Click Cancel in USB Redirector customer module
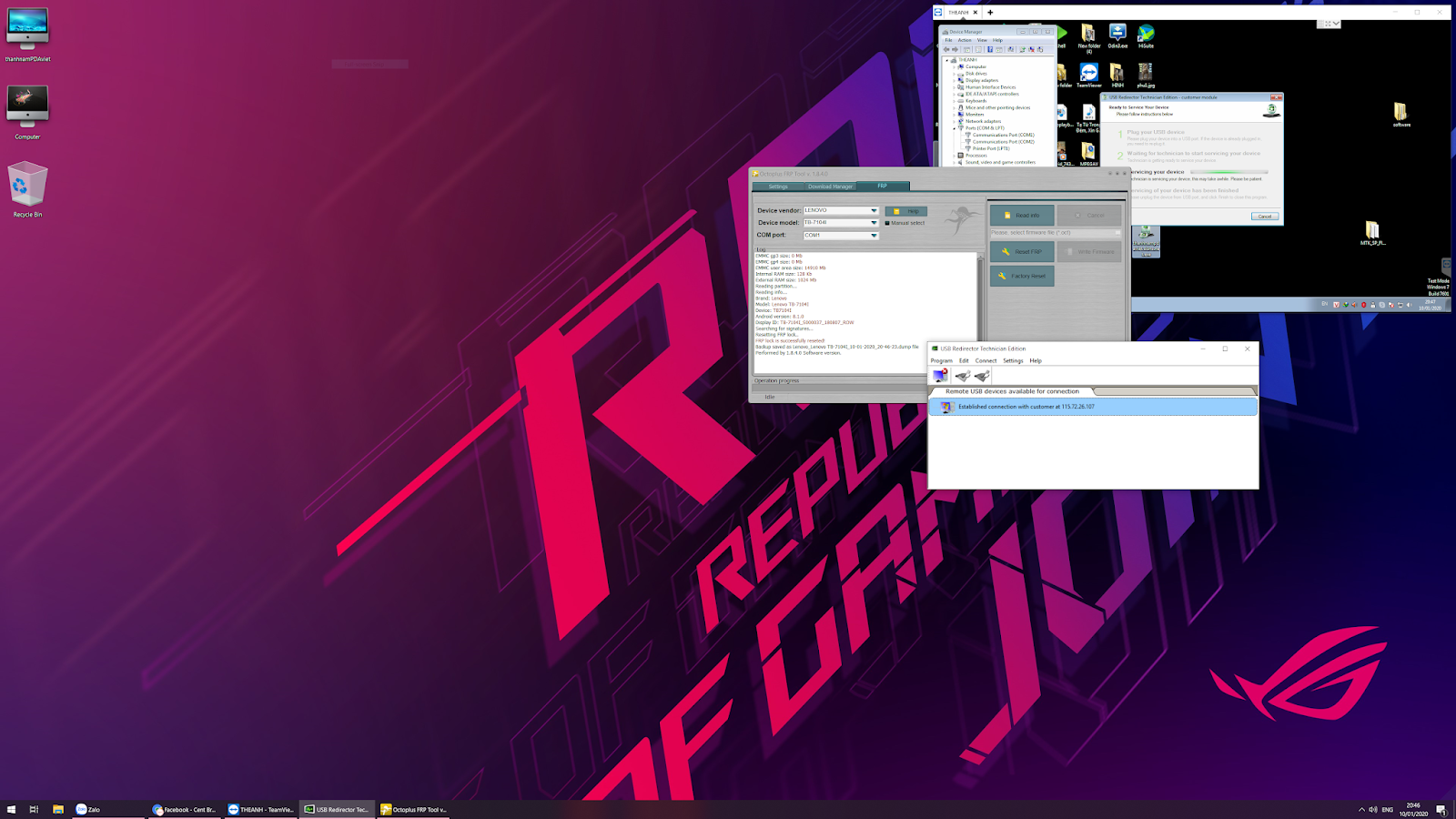Image resolution: width=1456 pixels, height=819 pixels. click(1265, 217)
